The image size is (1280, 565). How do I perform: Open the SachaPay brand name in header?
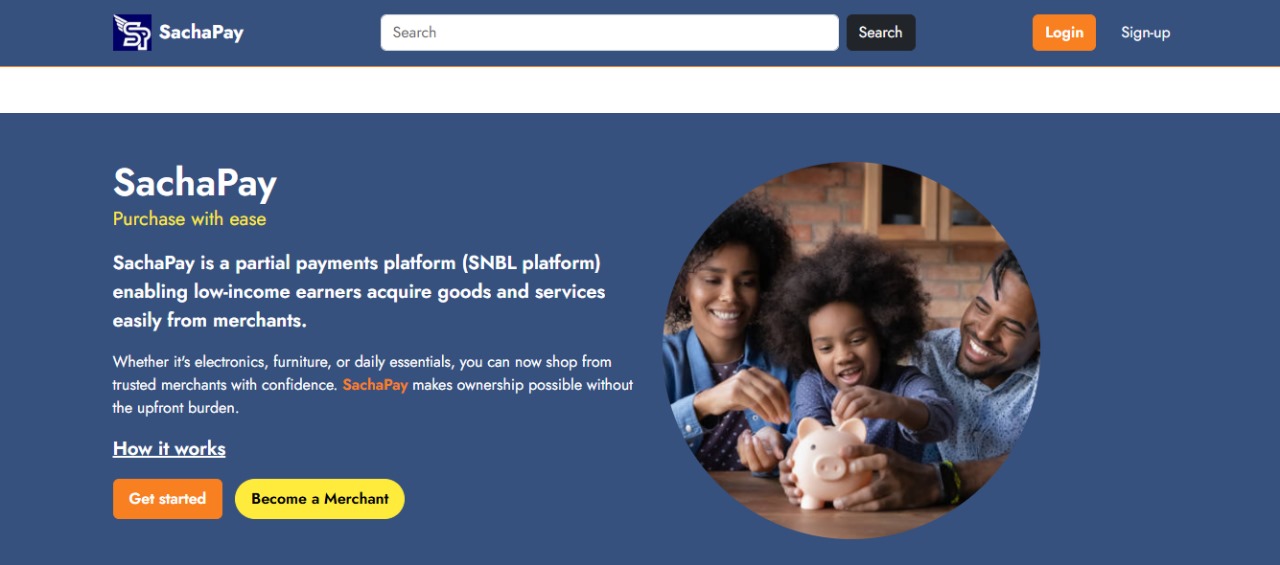[201, 32]
